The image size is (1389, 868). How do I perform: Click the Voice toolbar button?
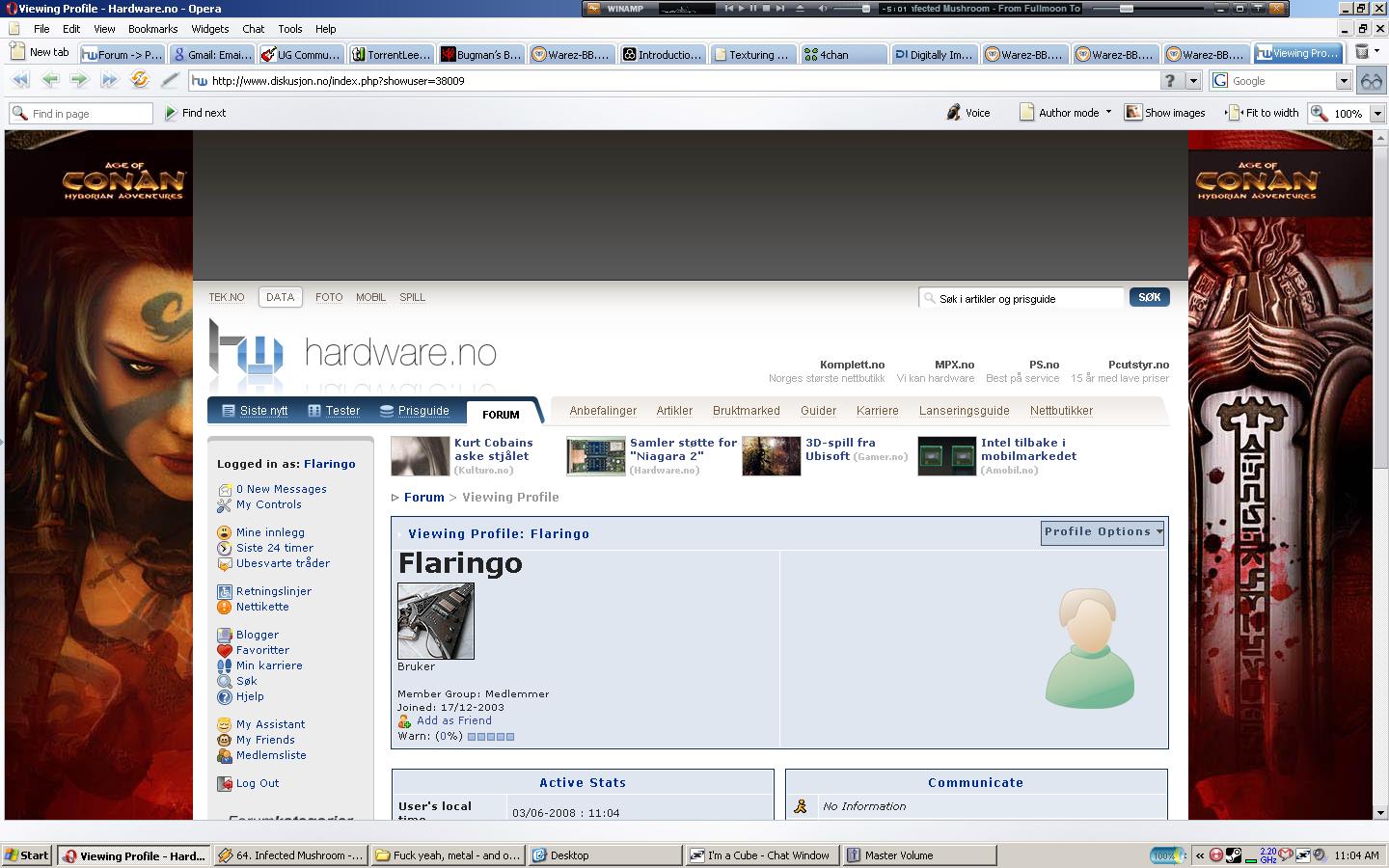pos(967,113)
